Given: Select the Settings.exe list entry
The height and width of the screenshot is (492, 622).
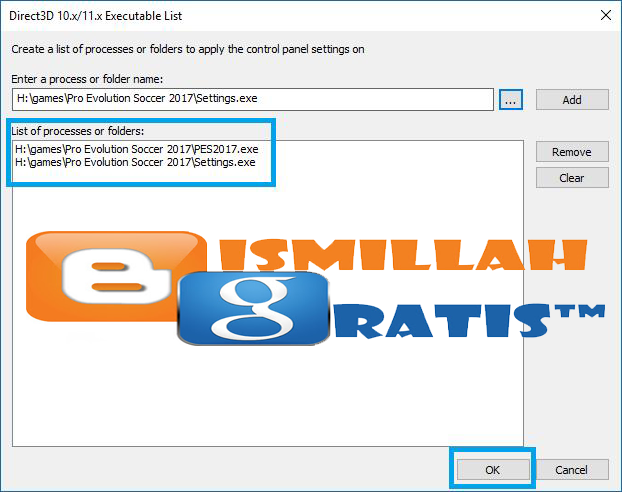Looking at the screenshot, I should pyautogui.click(x=135, y=162).
